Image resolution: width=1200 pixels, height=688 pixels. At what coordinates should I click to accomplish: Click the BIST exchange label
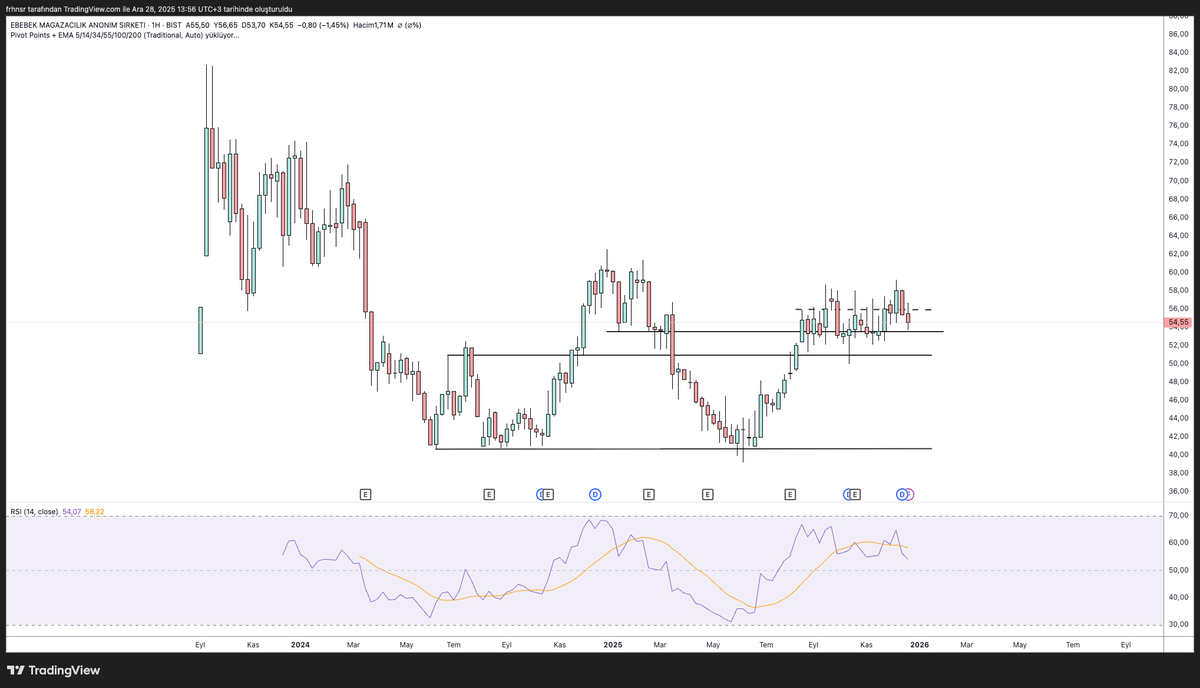click(x=174, y=25)
